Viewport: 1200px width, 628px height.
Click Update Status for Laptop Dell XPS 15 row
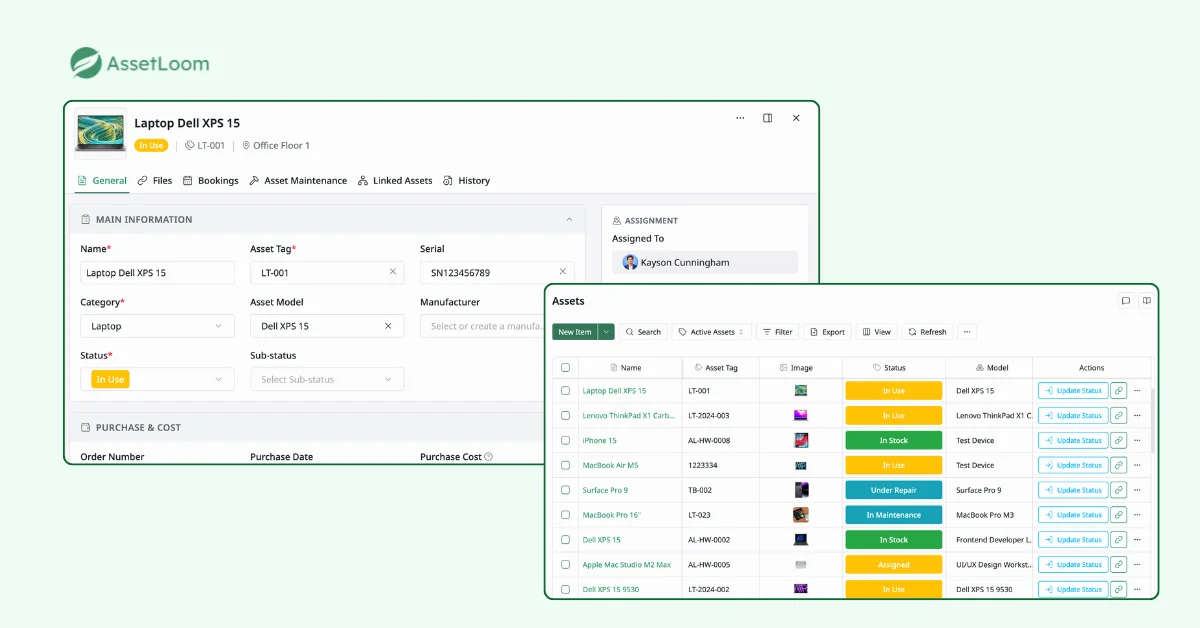point(1073,391)
